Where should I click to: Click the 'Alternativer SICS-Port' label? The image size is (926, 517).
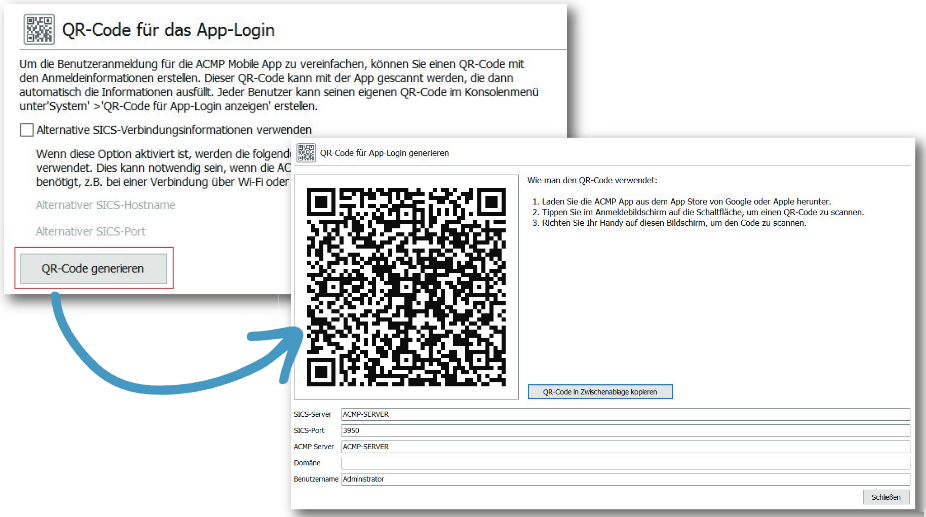(x=90, y=232)
